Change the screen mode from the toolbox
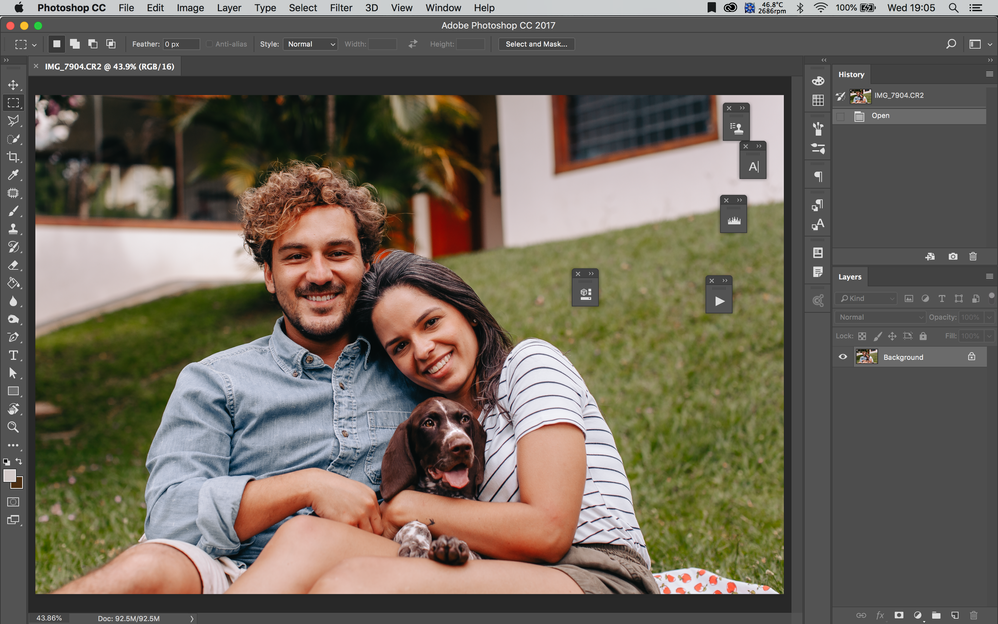 click(13, 520)
